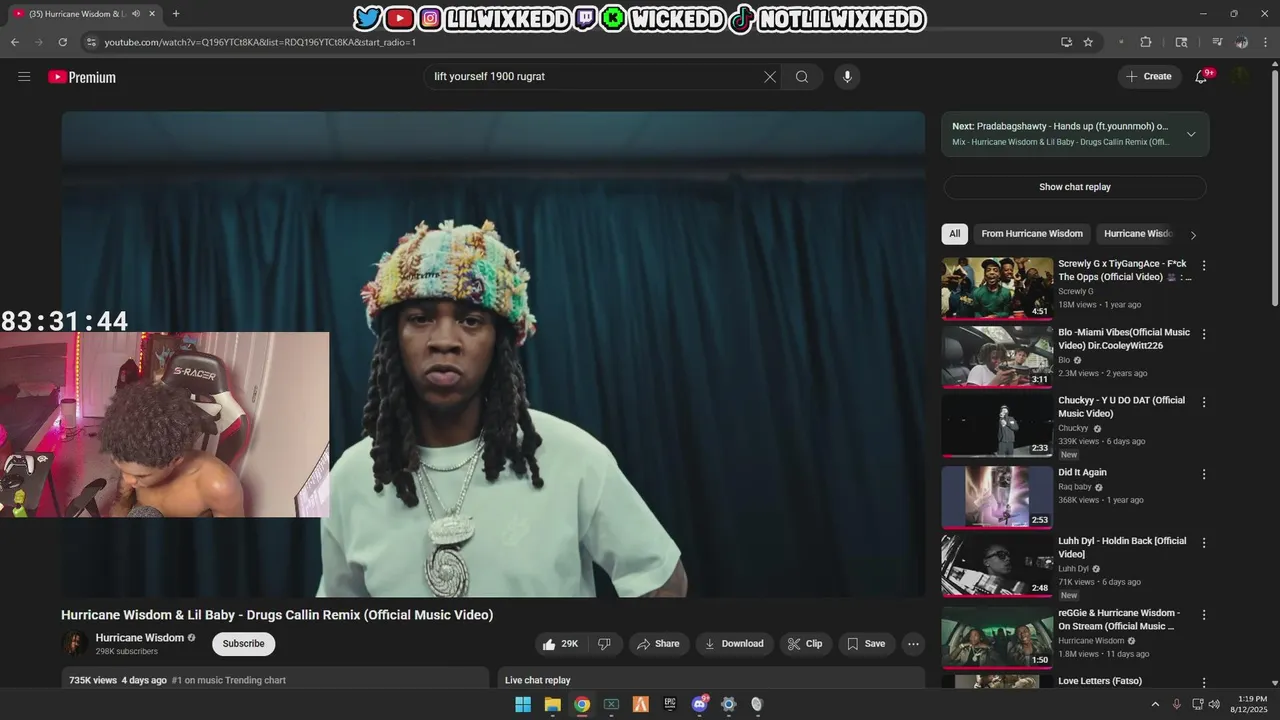Open the YouTube hamburger guide menu

coord(24,77)
